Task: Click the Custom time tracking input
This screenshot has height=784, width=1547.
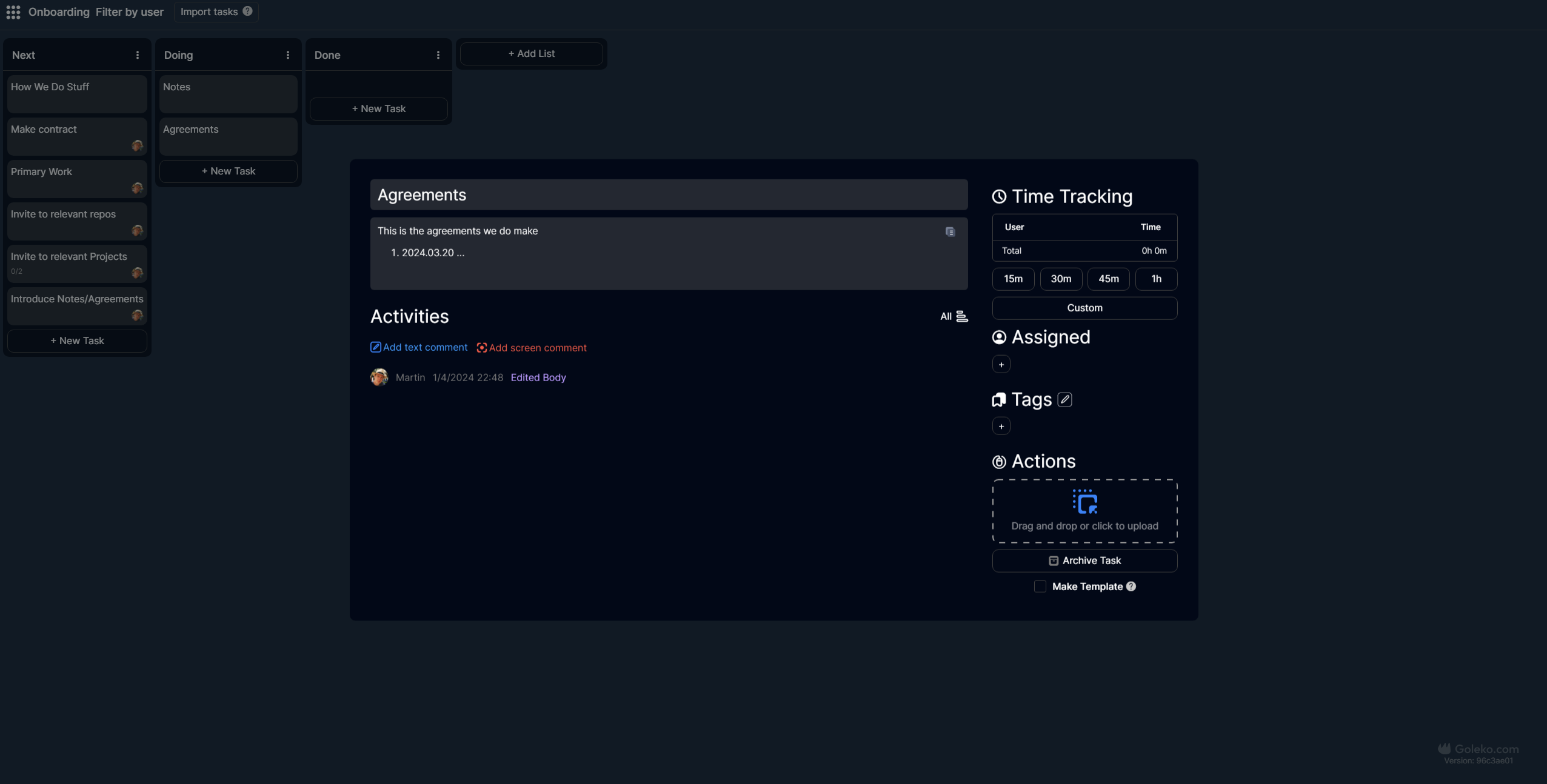Action: click(1084, 308)
